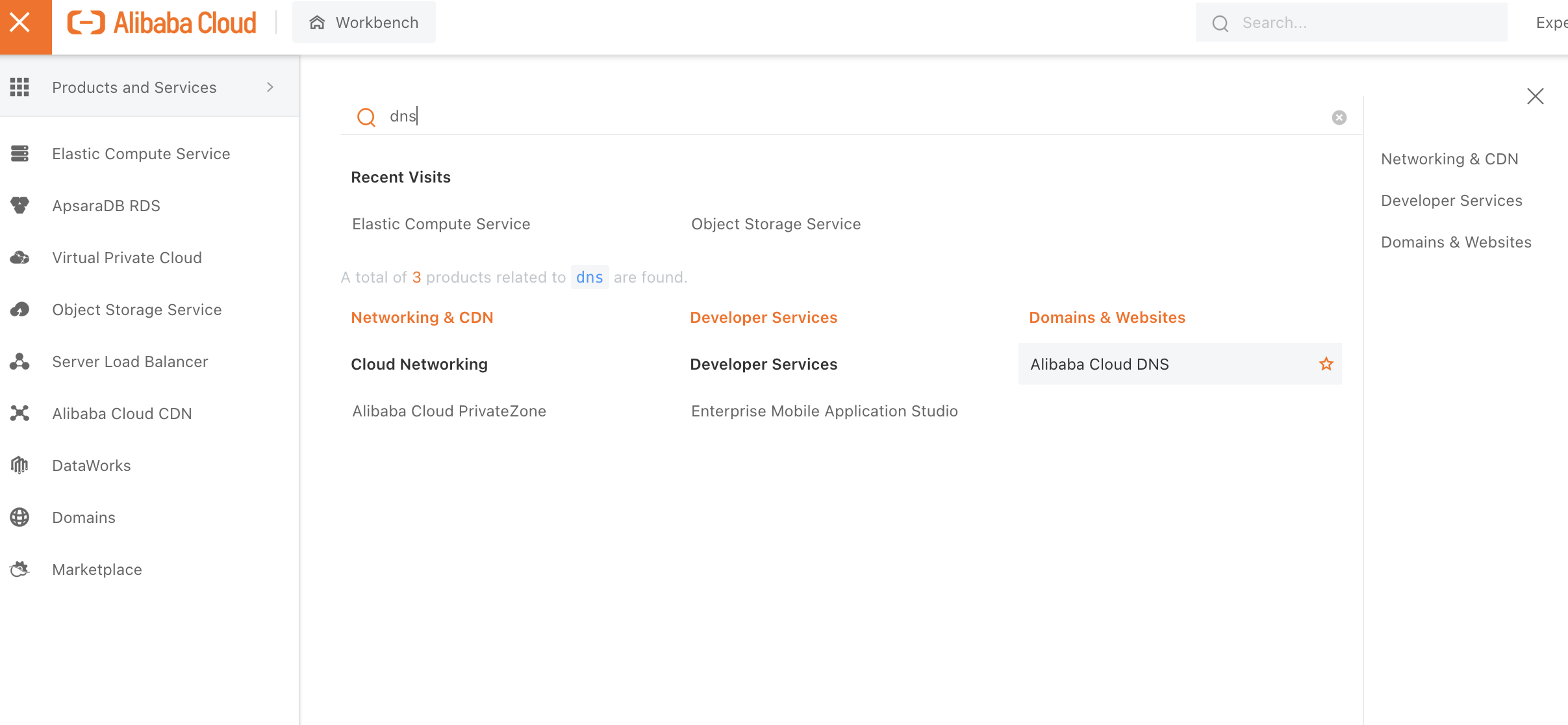The width and height of the screenshot is (1568, 725).
Task: Click the Virtual Private Cloud sidebar icon
Action: 19,257
